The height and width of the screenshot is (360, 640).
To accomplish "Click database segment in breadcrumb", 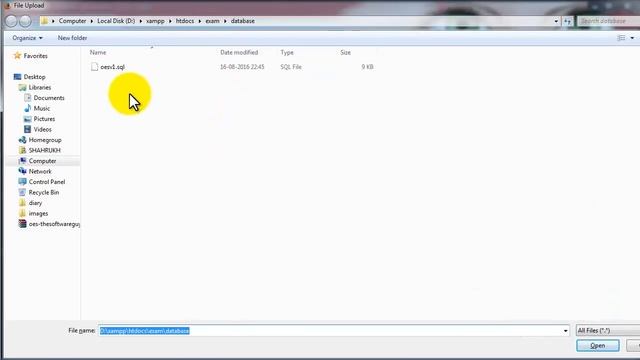I will point(242,21).
